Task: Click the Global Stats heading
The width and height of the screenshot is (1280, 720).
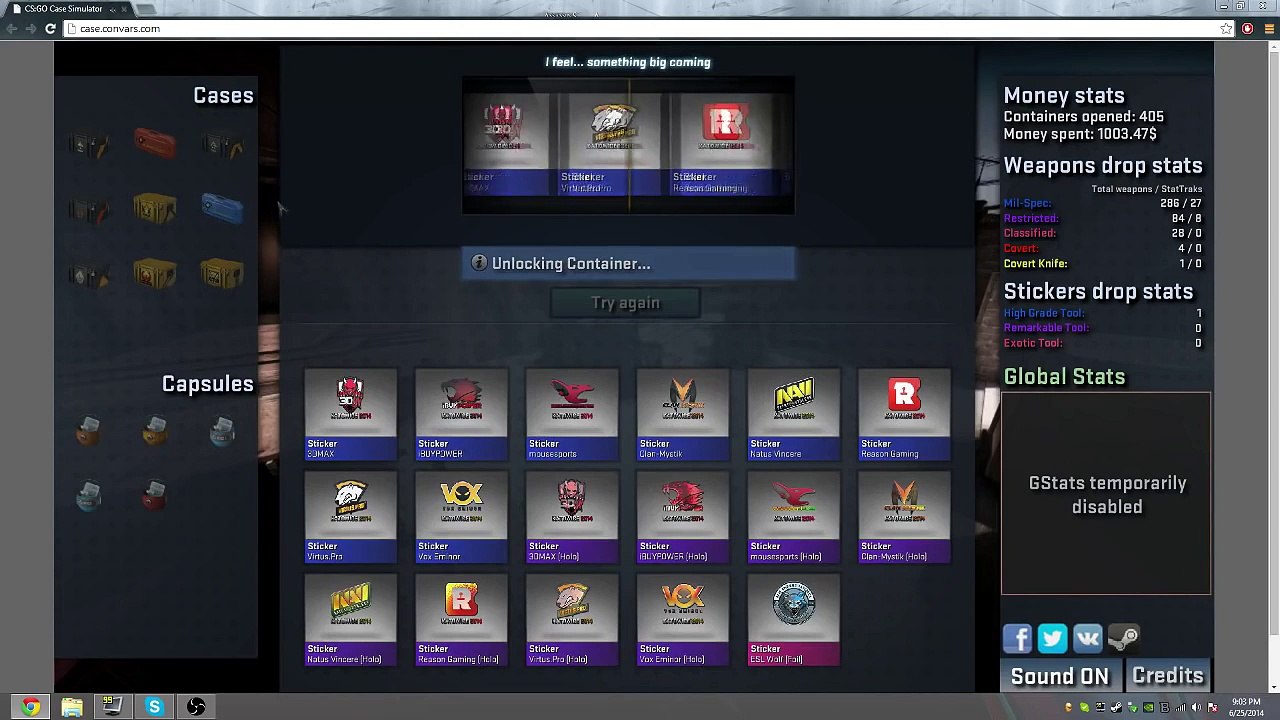Action: click(x=1064, y=377)
